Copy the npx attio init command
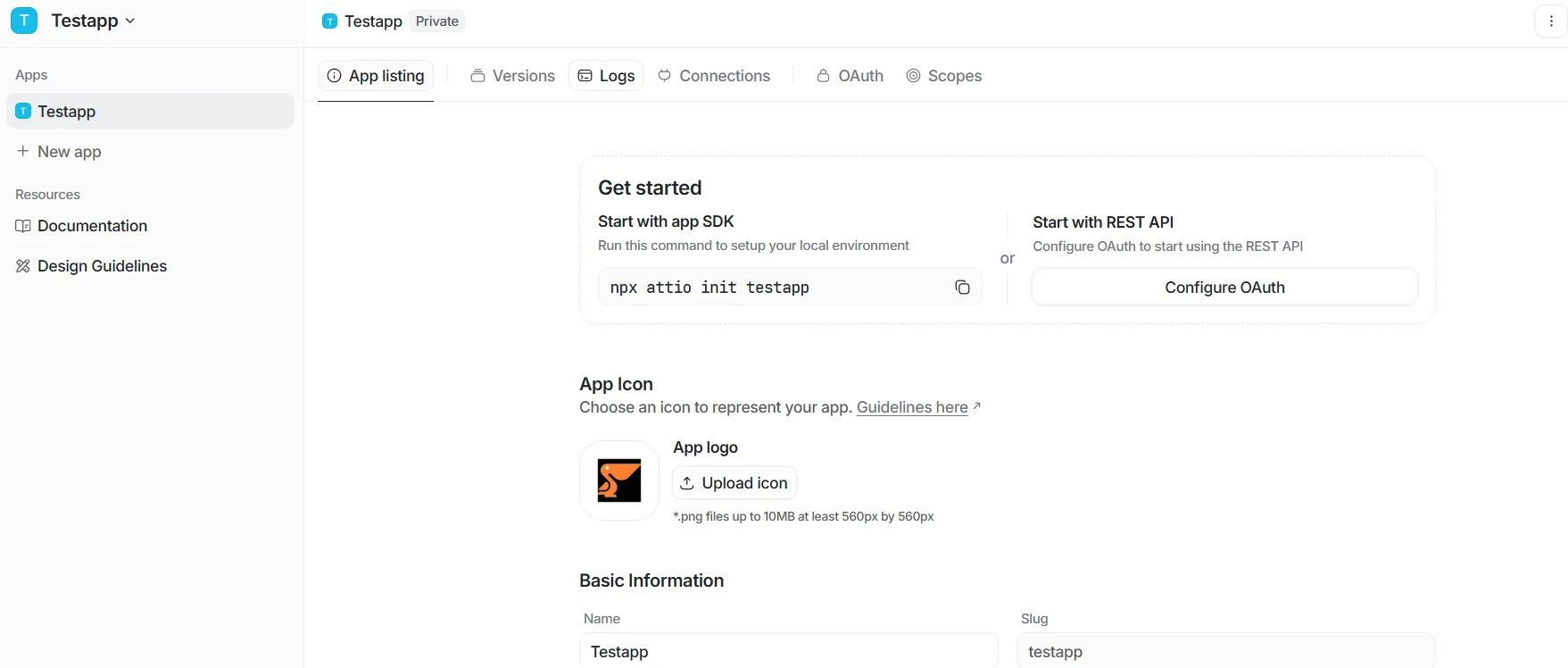 point(962,288)
